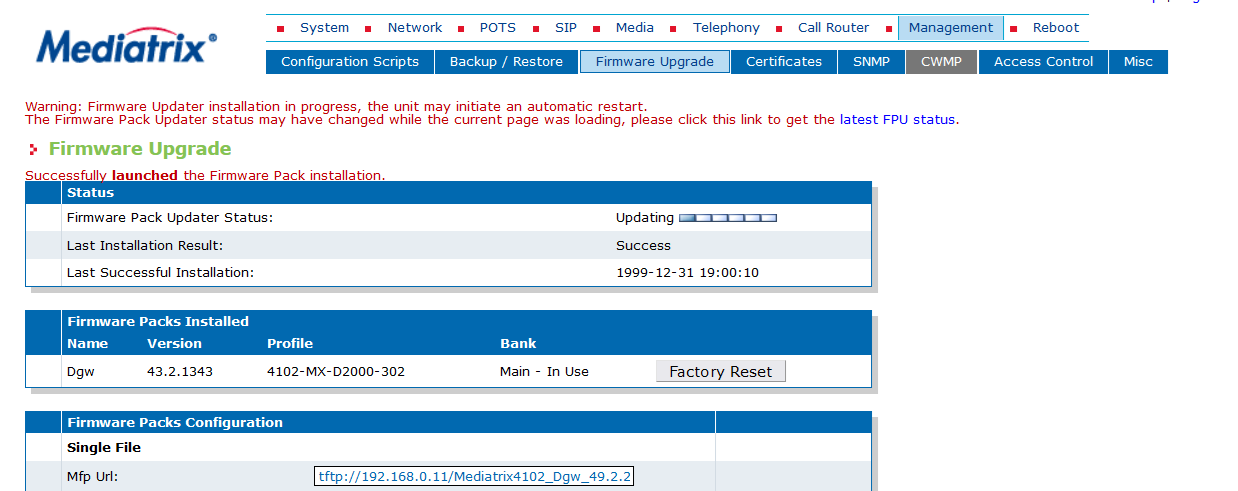Screen dimensions: 1238x491
Task: Select the Media menu
Action: click(635, 28)
